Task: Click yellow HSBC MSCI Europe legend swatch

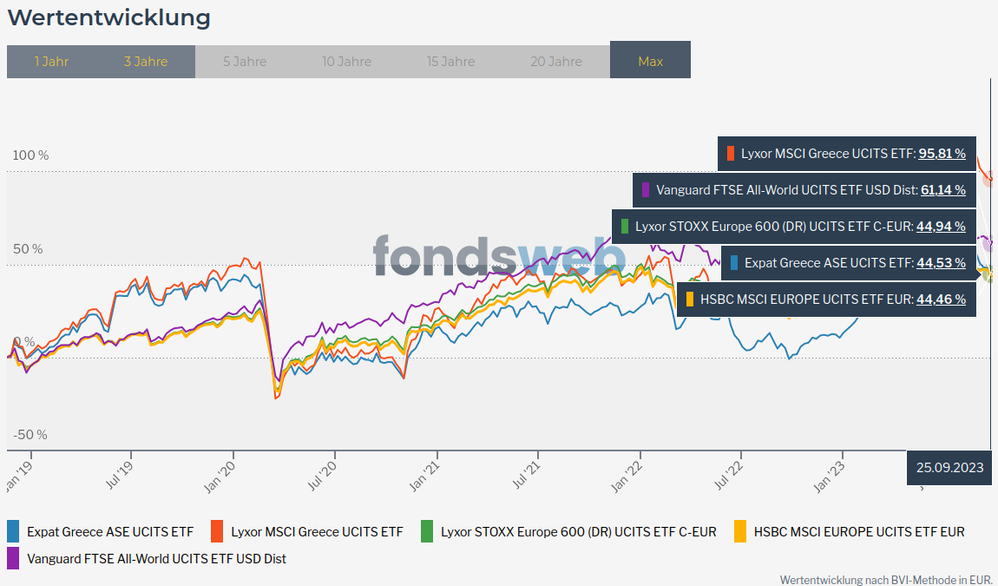Action: 740,531
